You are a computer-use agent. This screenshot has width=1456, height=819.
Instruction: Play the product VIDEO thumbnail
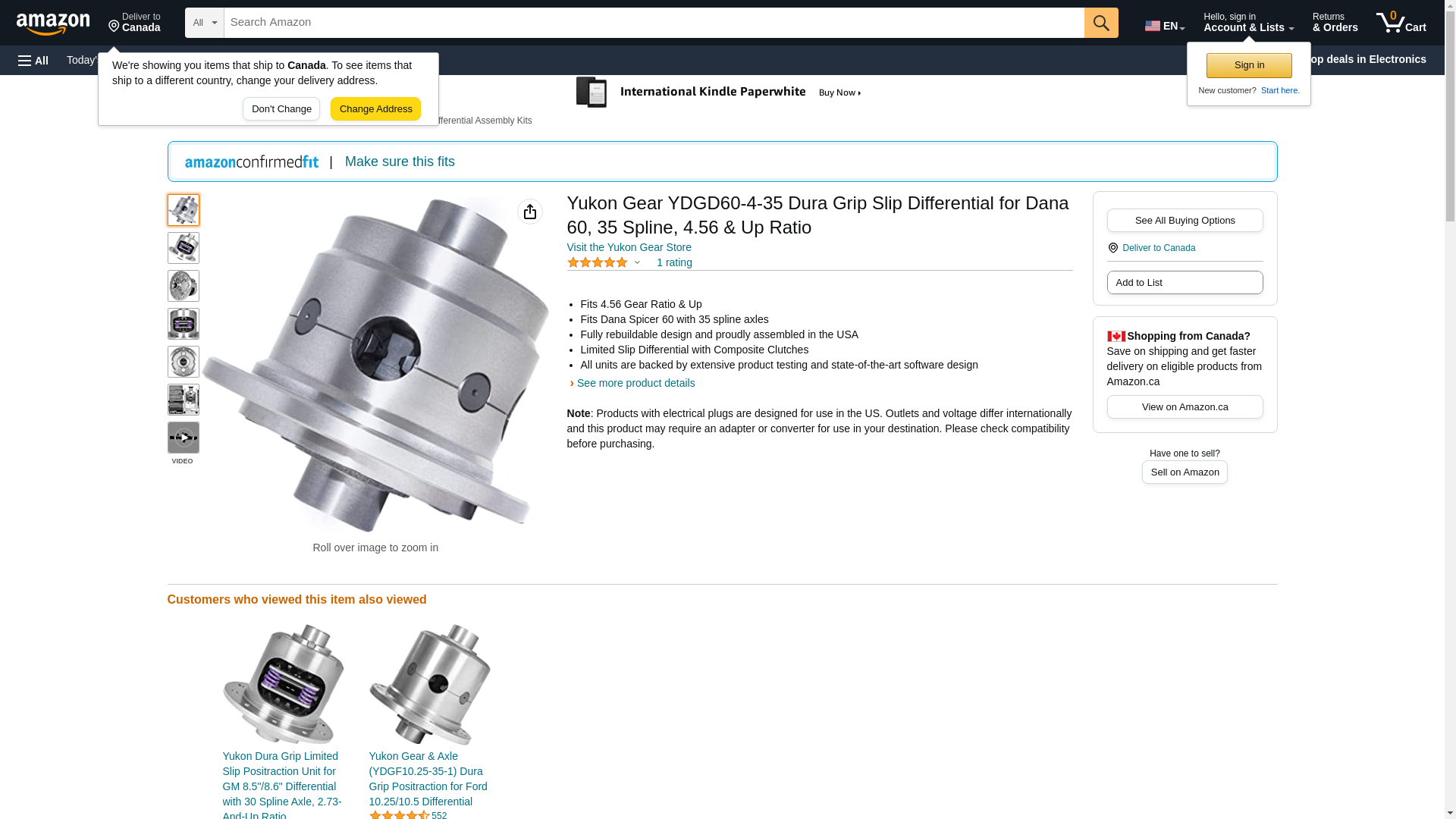(184, 438)
